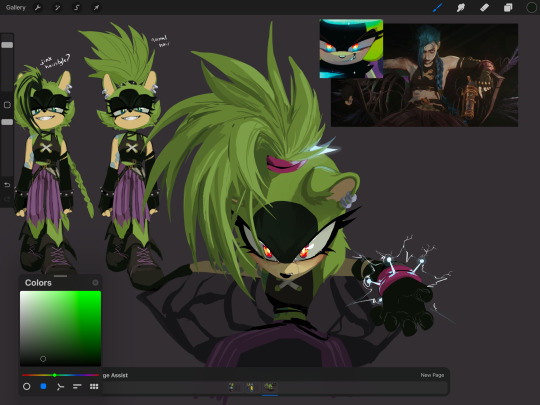The image size is (540, 405).
Task: Select the Smudge tool
Action: click(x=461, y=8)
